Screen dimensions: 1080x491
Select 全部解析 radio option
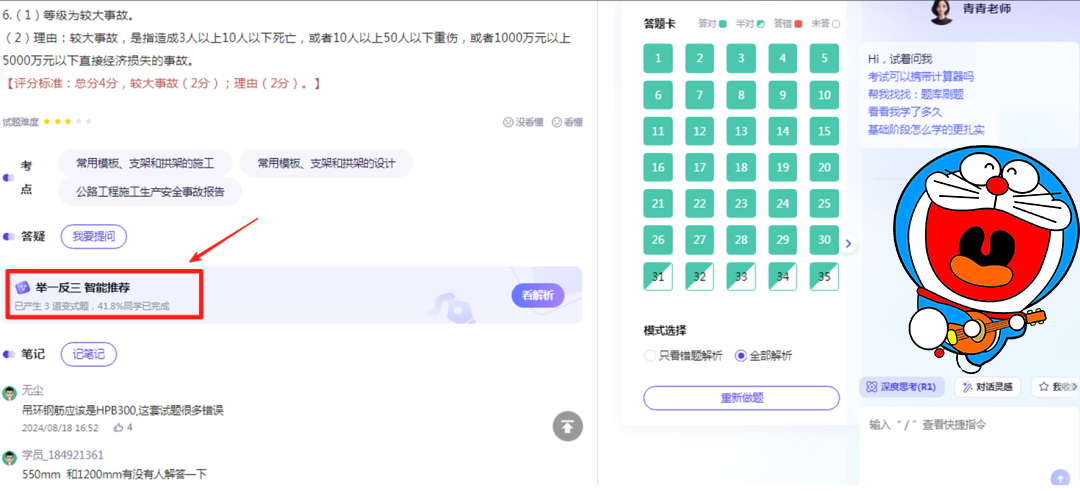click(741, 355)
